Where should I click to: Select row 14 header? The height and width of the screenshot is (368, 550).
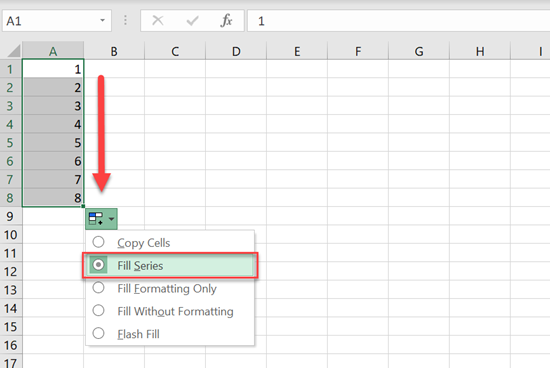pyautogui.click(x=11, y=308)
